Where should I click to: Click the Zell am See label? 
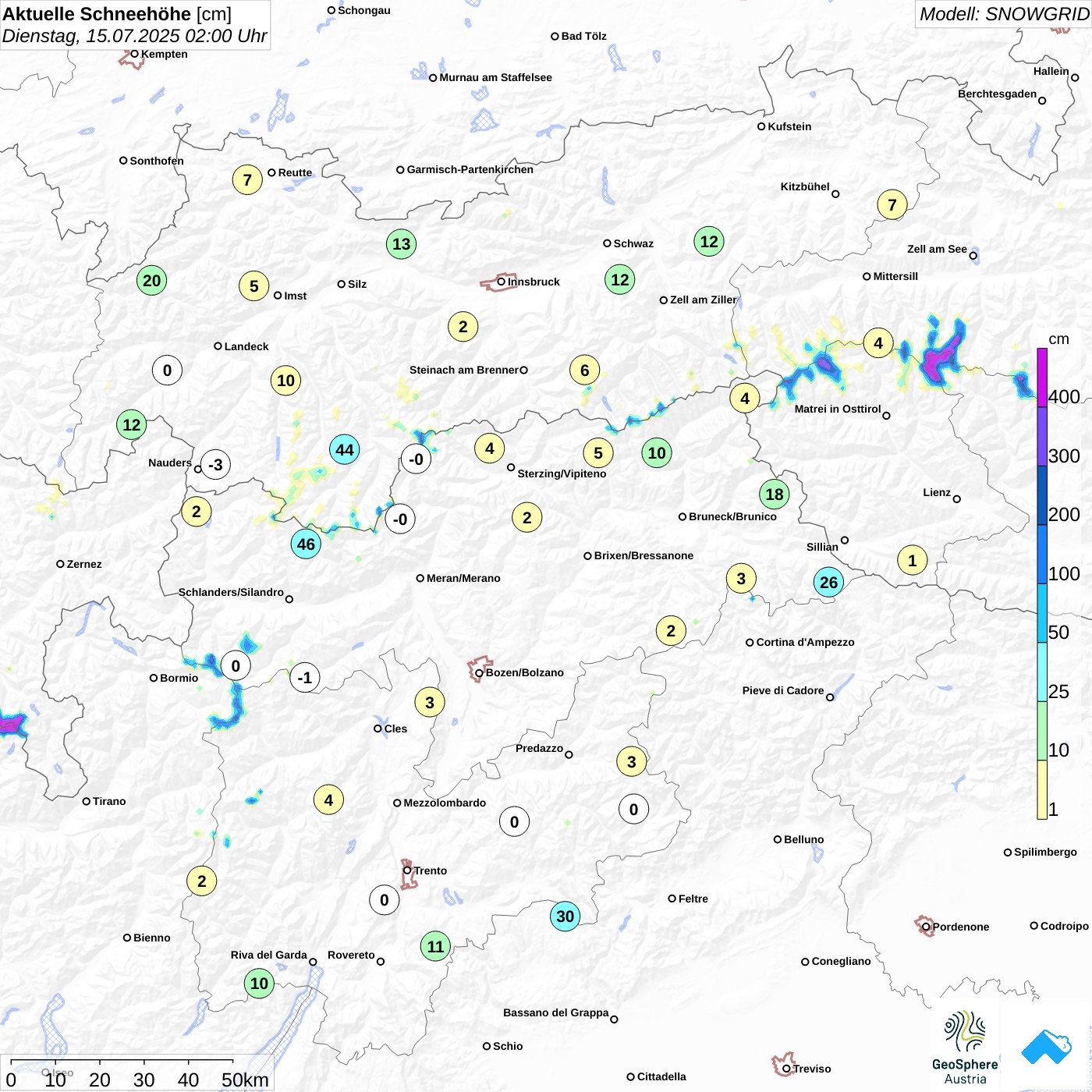coord(937,249)
